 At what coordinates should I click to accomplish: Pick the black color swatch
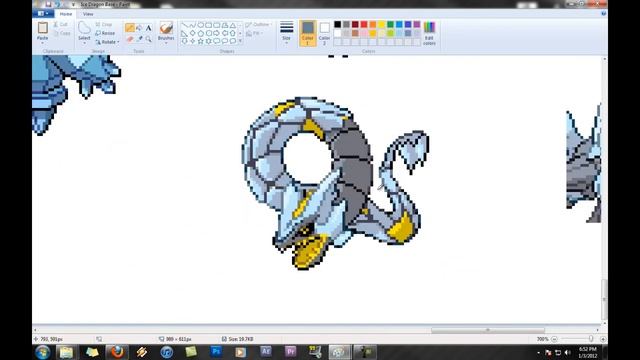coord(338,24)
